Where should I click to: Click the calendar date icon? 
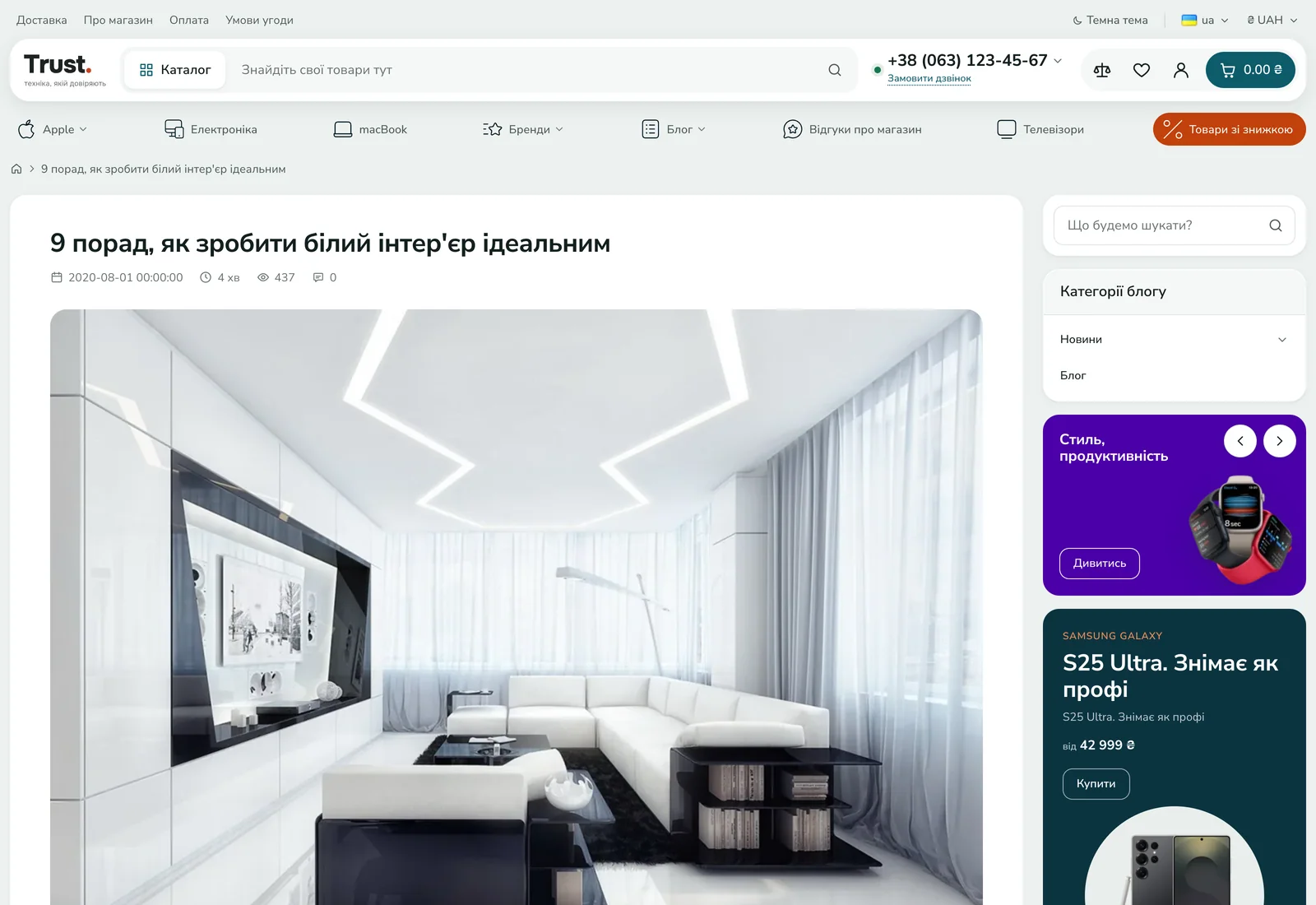coord(57,277)
